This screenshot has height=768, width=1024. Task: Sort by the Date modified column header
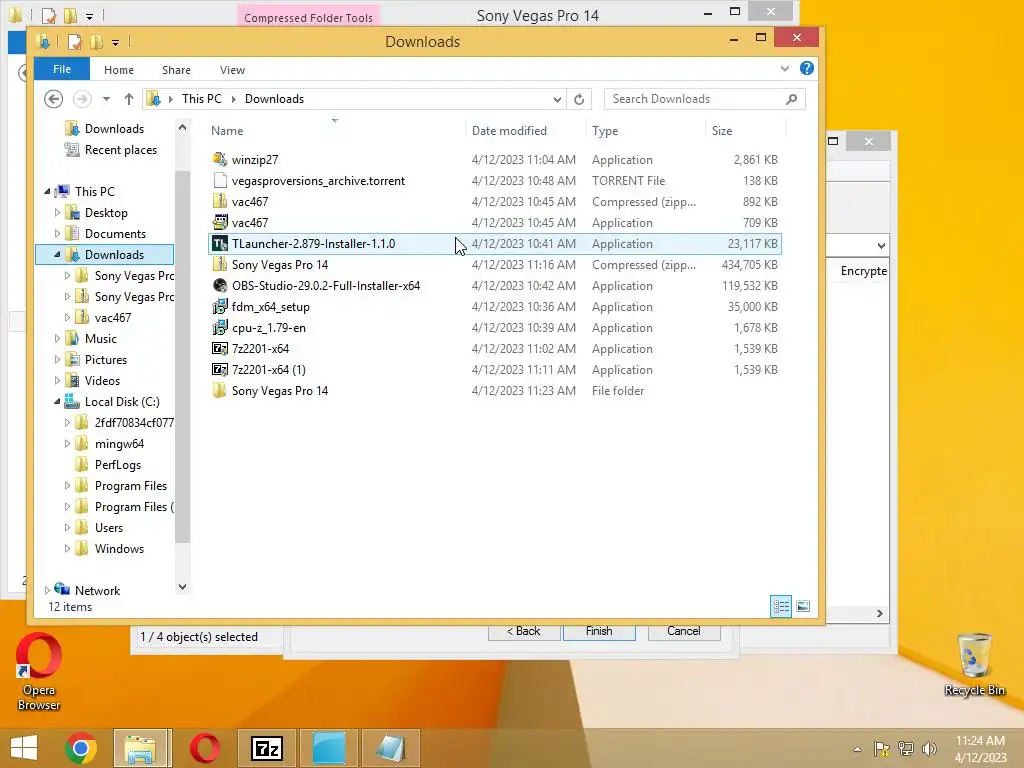coord(525,131)
